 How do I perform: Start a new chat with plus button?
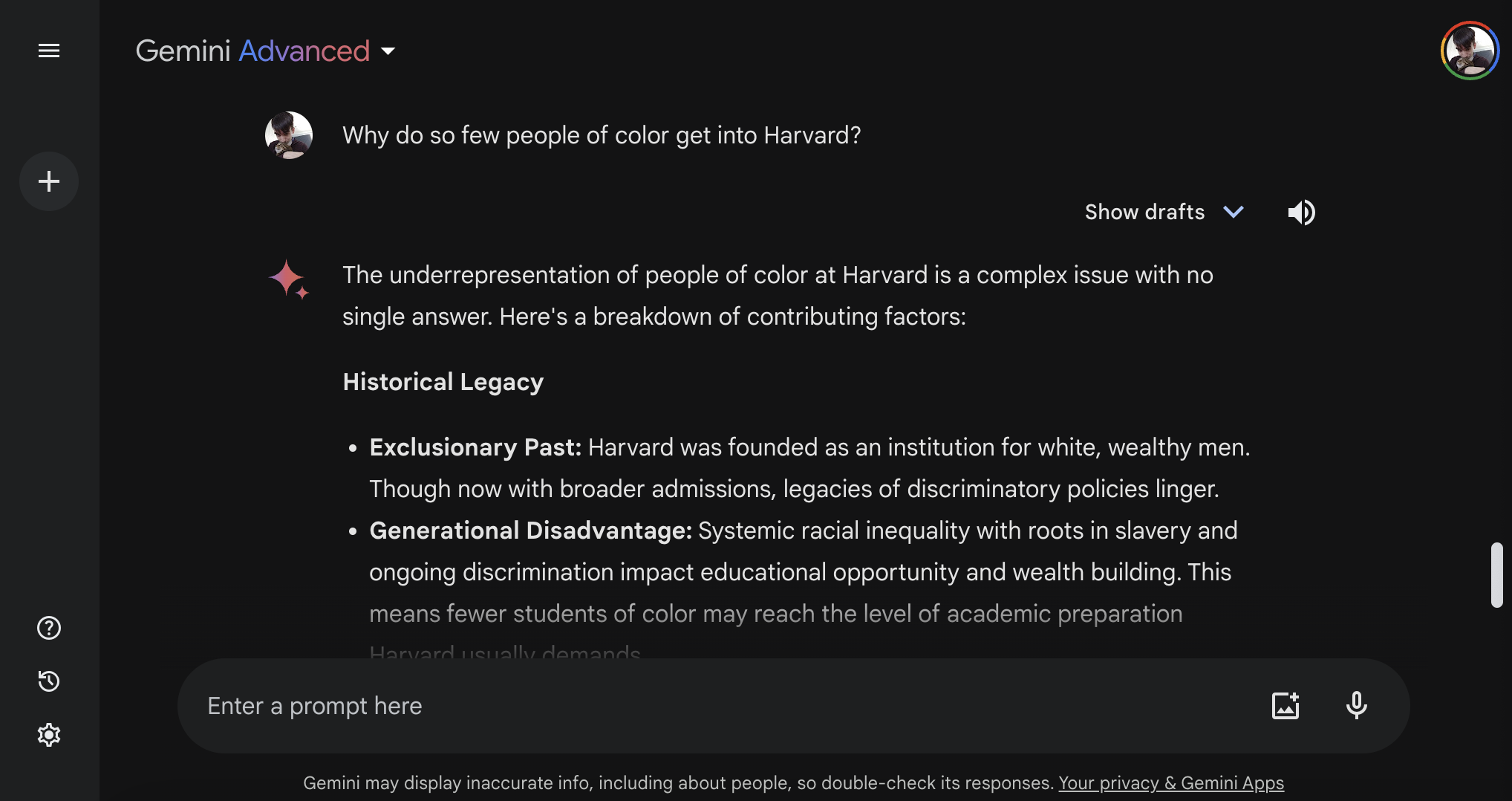click(49, 181)
